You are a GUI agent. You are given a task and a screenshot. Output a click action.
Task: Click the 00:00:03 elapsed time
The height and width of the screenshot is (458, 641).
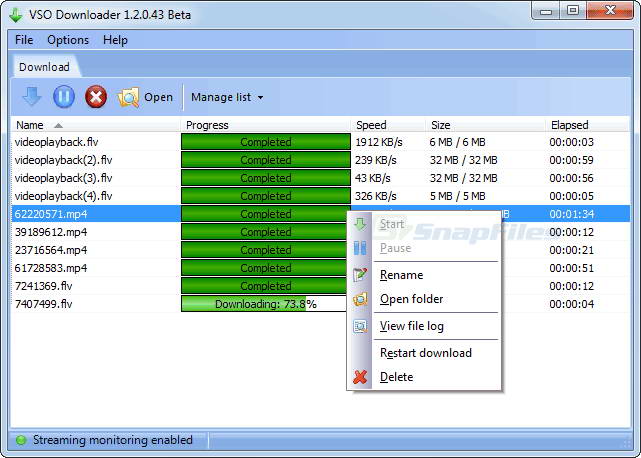pyautogui.click(x=571, y=142)
